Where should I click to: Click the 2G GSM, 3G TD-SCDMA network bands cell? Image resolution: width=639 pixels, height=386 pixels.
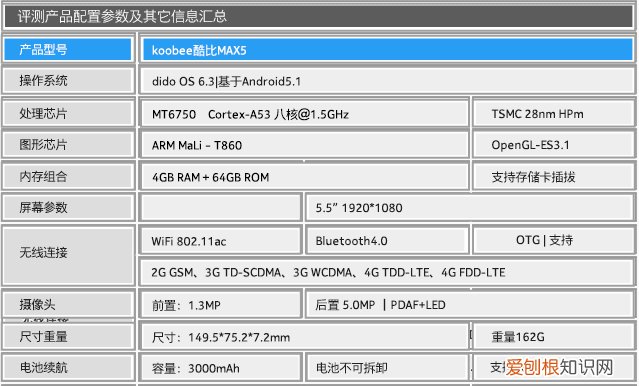coord(387,272)
